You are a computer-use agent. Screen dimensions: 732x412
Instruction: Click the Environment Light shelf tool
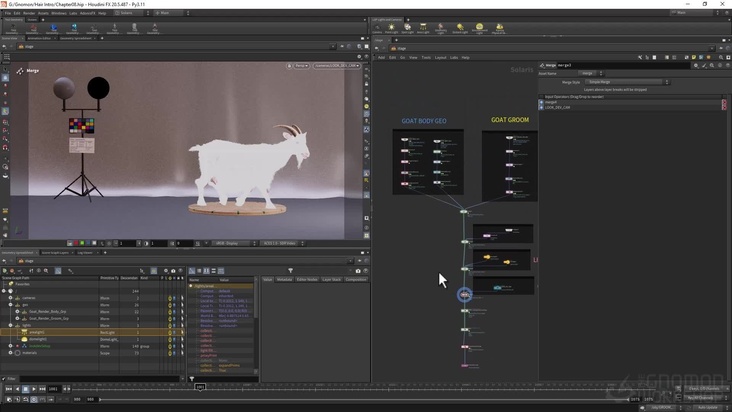(479, 28)
